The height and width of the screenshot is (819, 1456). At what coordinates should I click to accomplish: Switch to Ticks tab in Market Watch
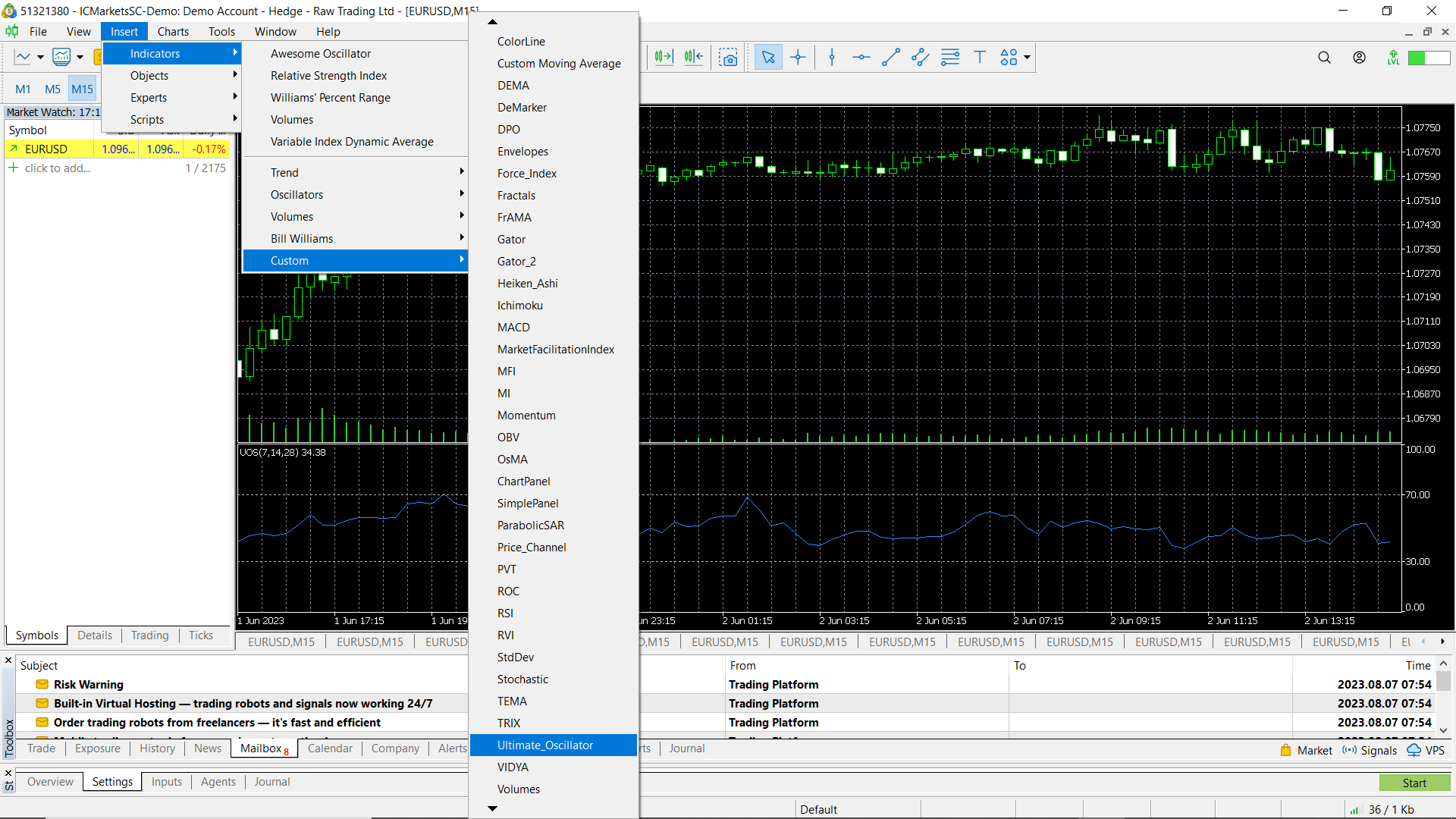point(201,635)
